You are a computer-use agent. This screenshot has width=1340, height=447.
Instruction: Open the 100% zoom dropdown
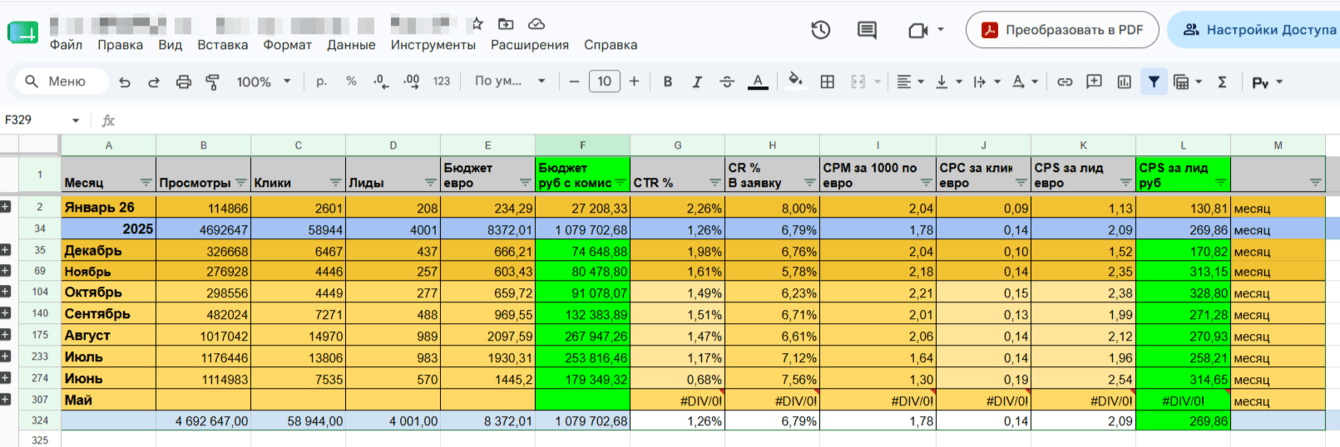point(264,82)
